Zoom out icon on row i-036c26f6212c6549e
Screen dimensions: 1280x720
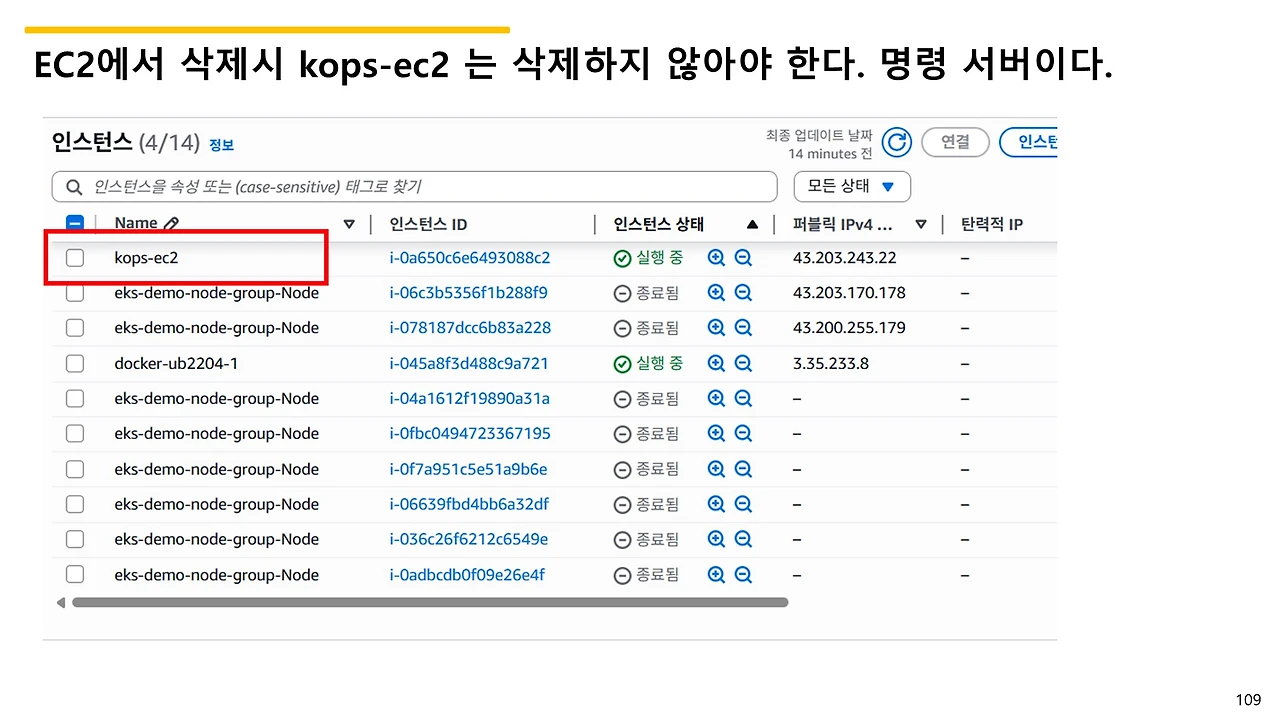(x=743, y=539)
